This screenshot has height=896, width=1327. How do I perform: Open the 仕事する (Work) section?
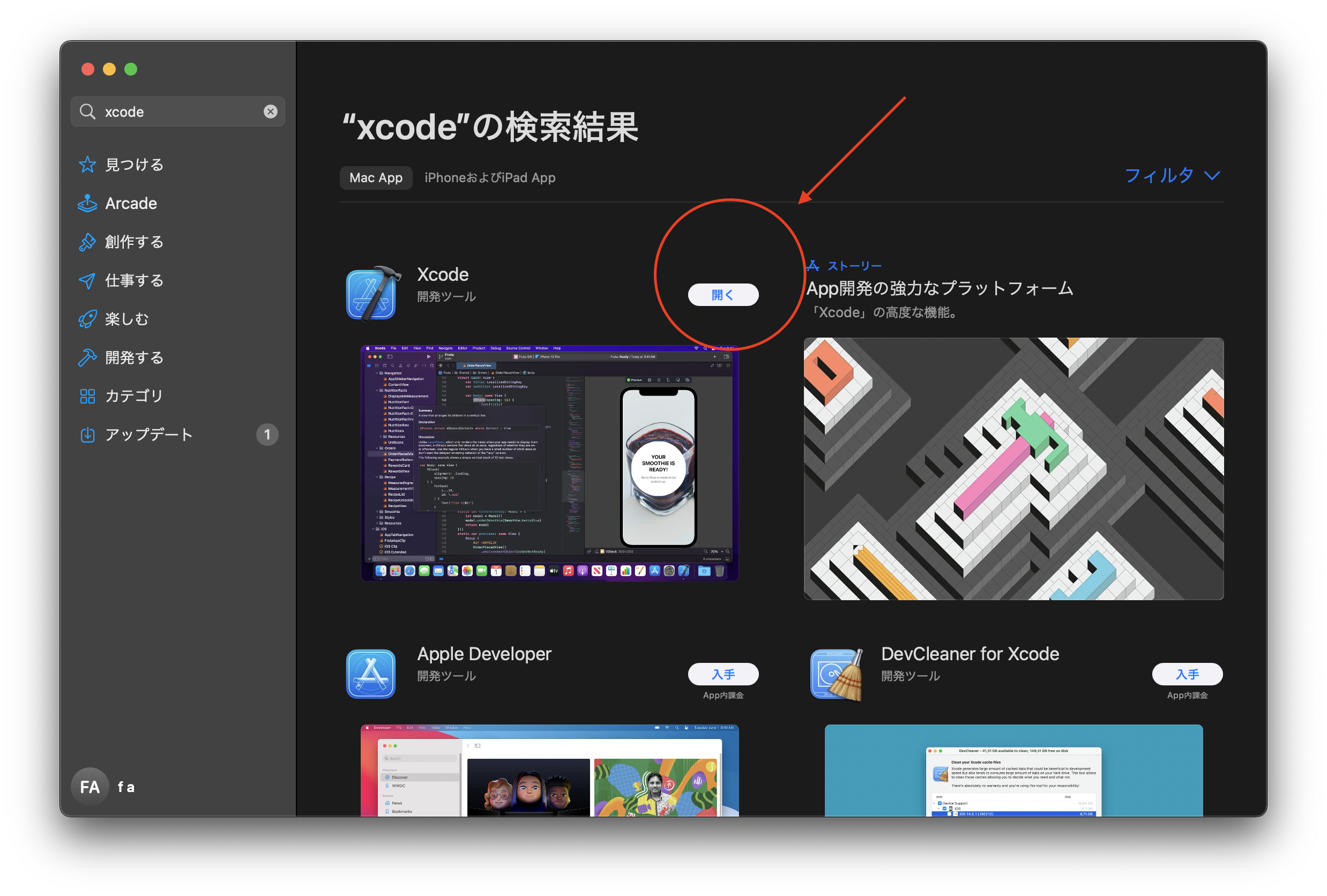coord(177,280)
